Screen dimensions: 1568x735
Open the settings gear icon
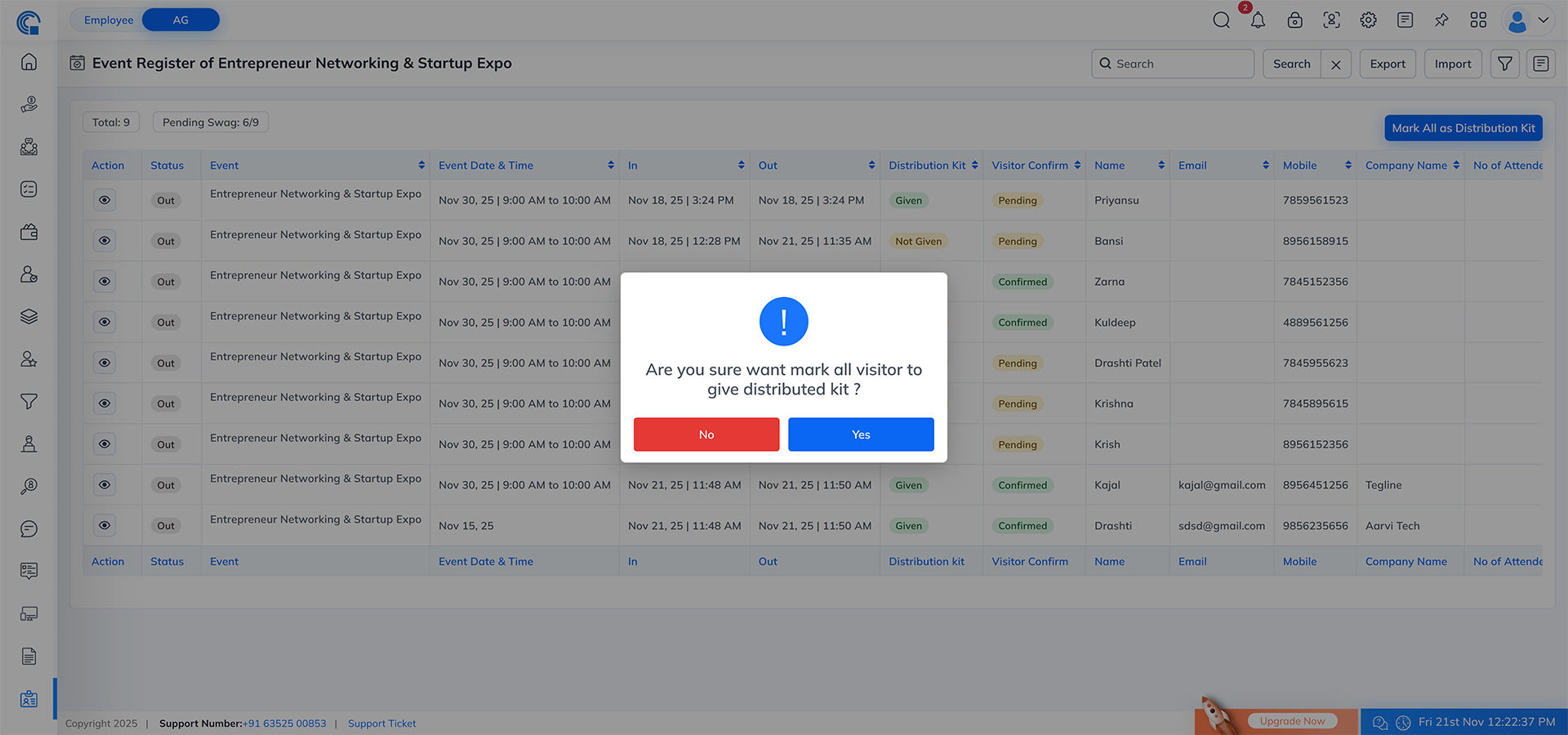point(1368,20)
